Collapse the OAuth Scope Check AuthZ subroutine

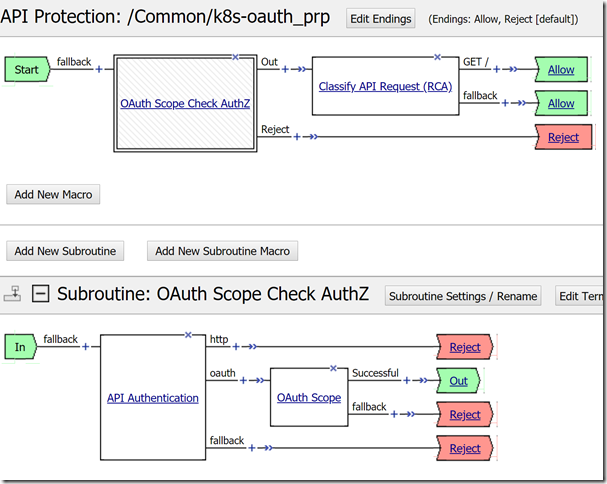[41, 294]
